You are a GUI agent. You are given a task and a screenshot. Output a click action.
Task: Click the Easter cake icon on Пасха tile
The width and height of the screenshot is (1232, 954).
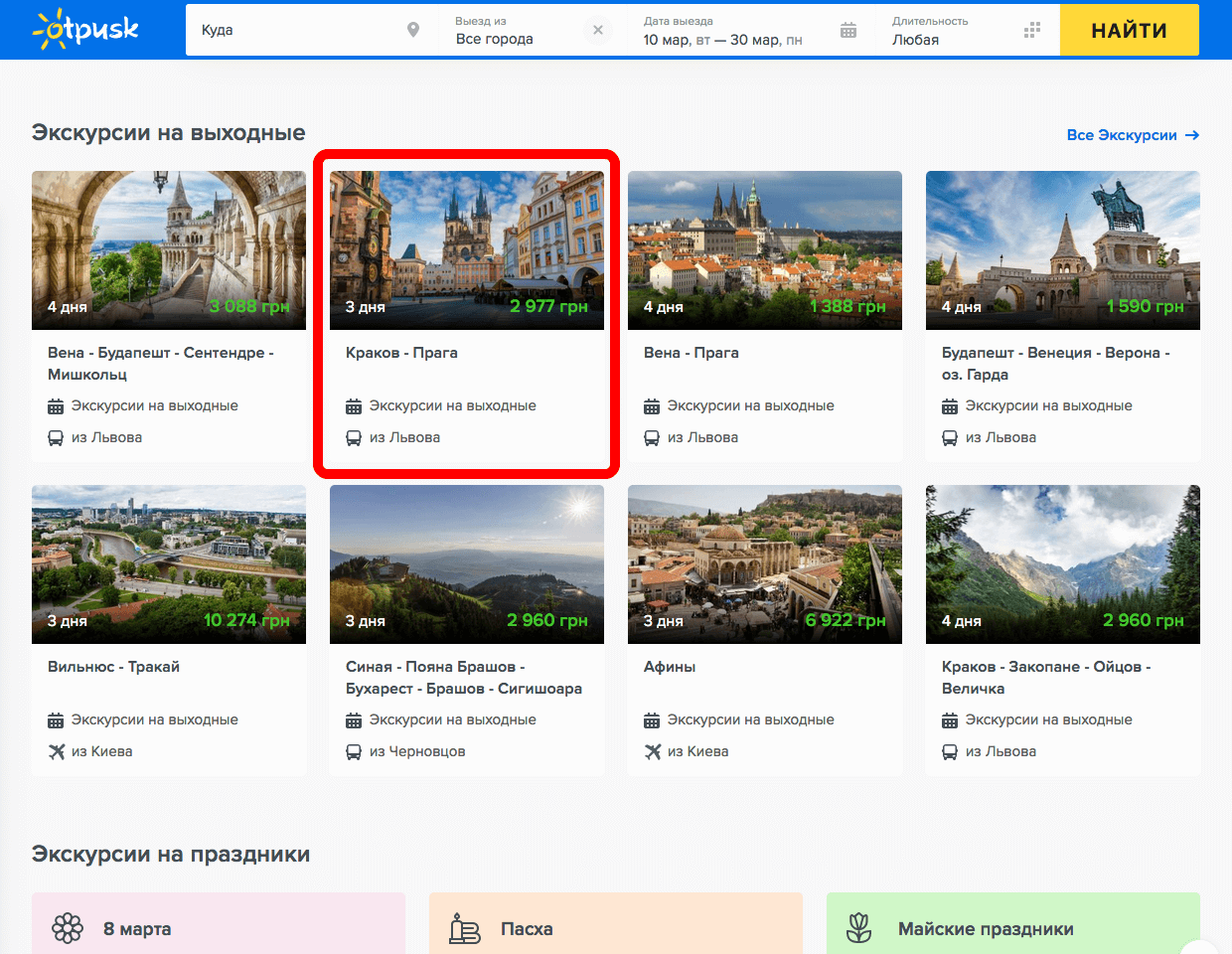(465, 929)
